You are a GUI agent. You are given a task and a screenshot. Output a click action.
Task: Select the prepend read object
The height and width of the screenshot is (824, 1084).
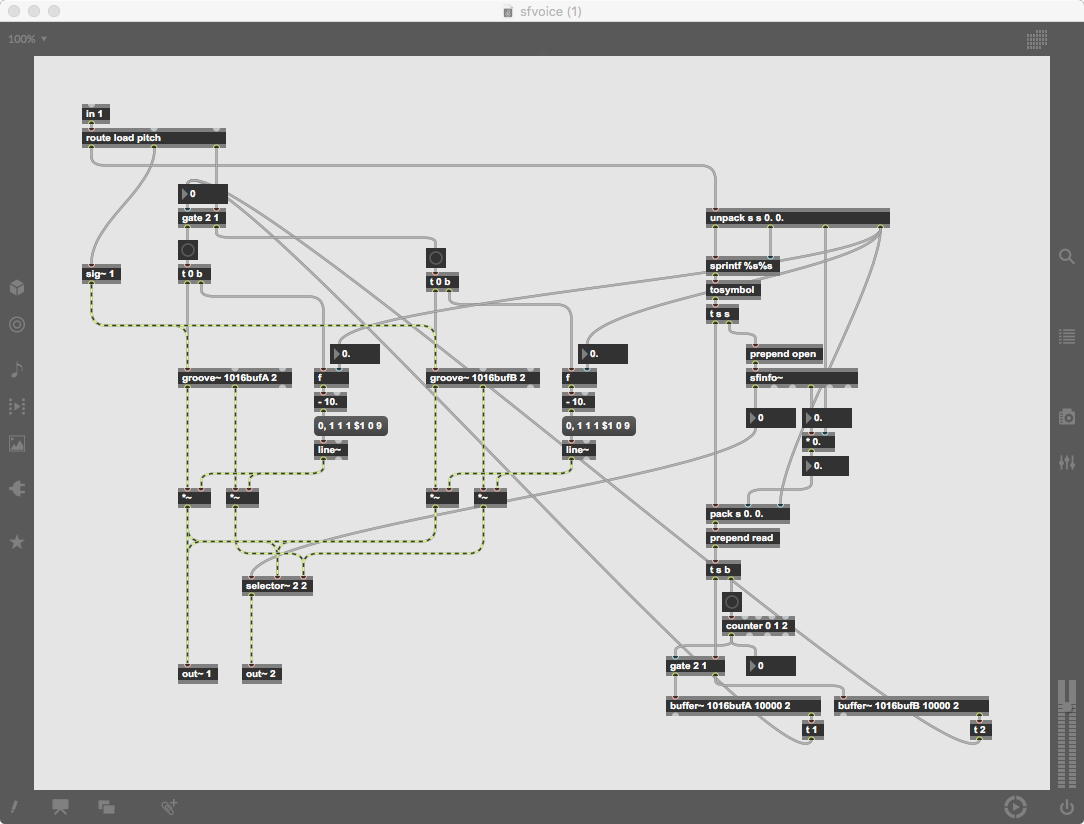click(x=743, y=538)
